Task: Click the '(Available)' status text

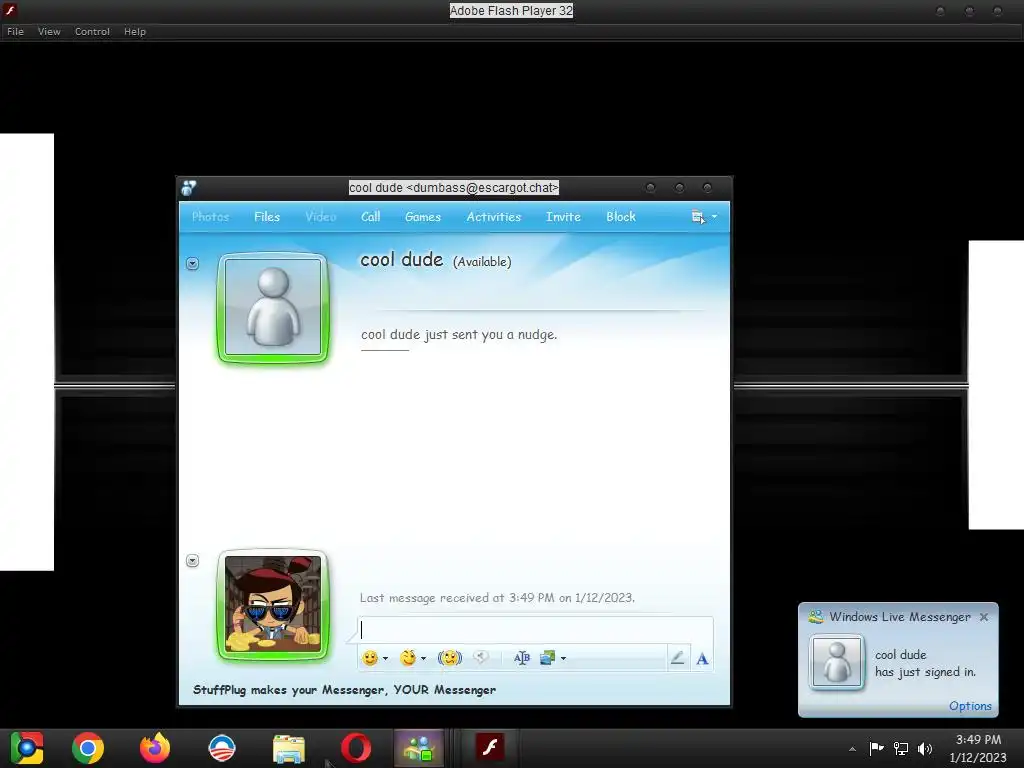Action: pyautogui.click(x=482, y=262)
